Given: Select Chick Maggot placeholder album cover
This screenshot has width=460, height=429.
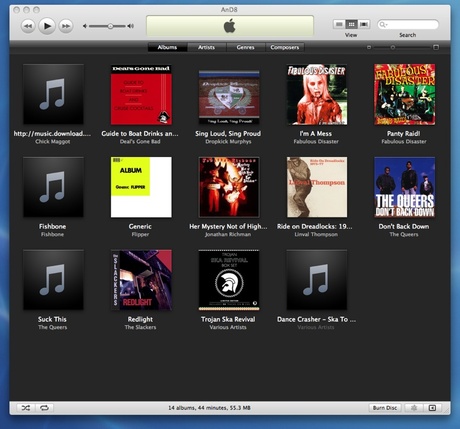Looking at the screenshot, I should [x=53, y=94].
